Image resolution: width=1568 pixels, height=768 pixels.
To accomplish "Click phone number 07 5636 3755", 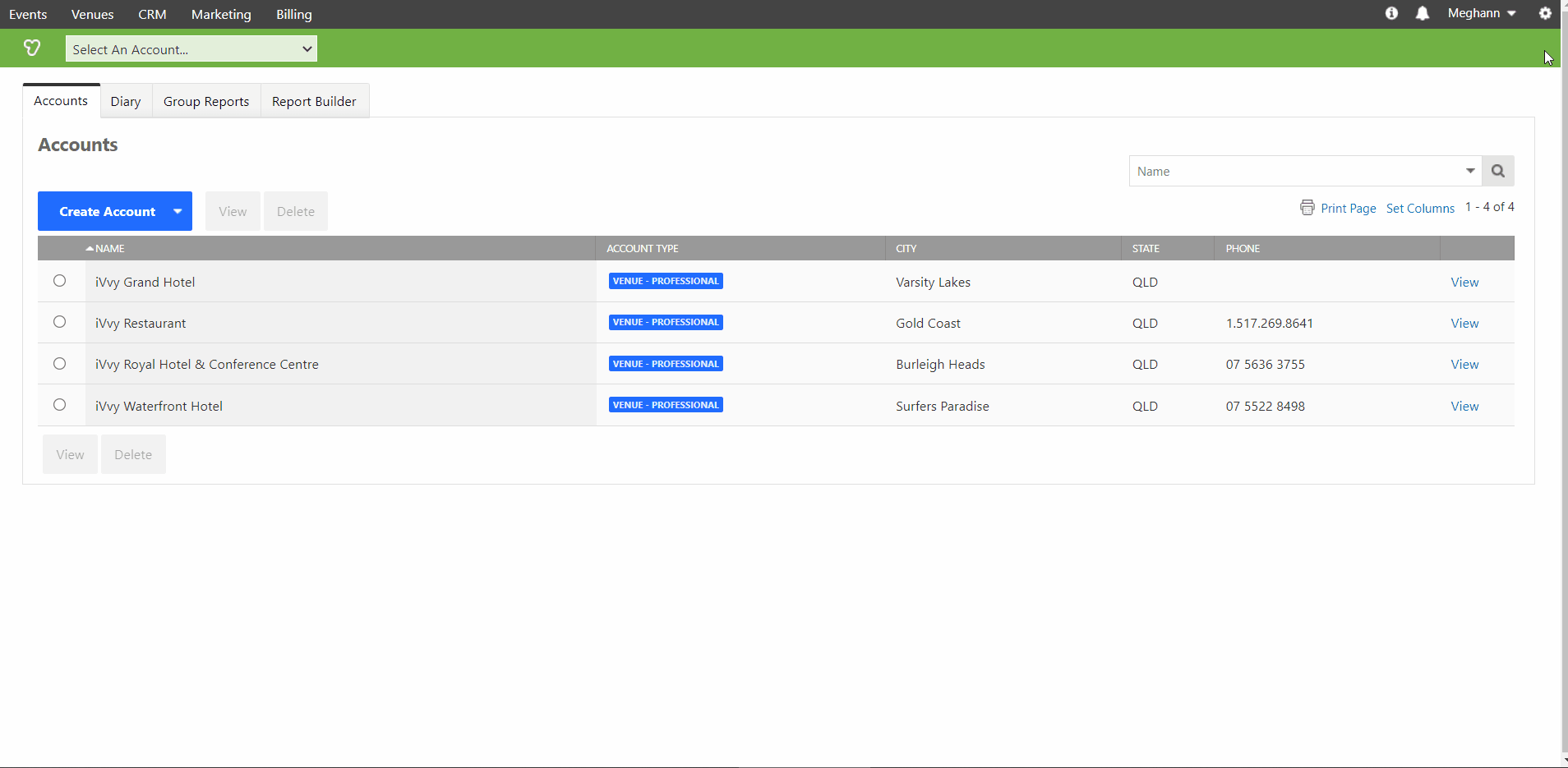I will point(1266,364).
